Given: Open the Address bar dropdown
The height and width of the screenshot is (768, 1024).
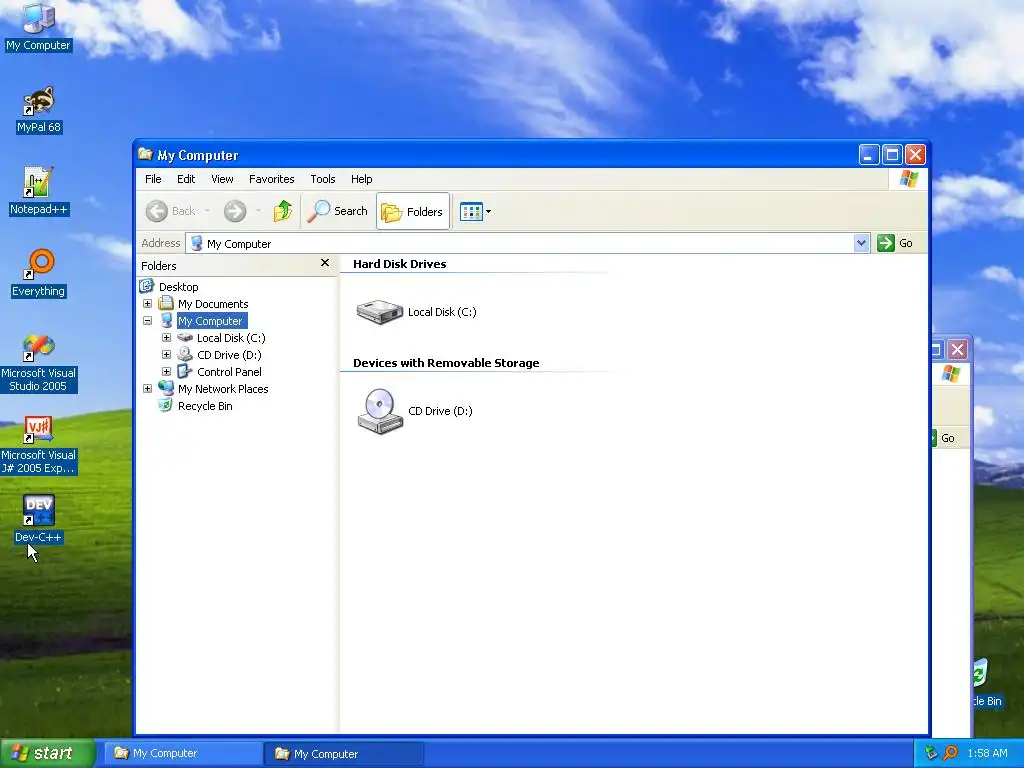Looking at the screenshot, I should pos(861,243).
